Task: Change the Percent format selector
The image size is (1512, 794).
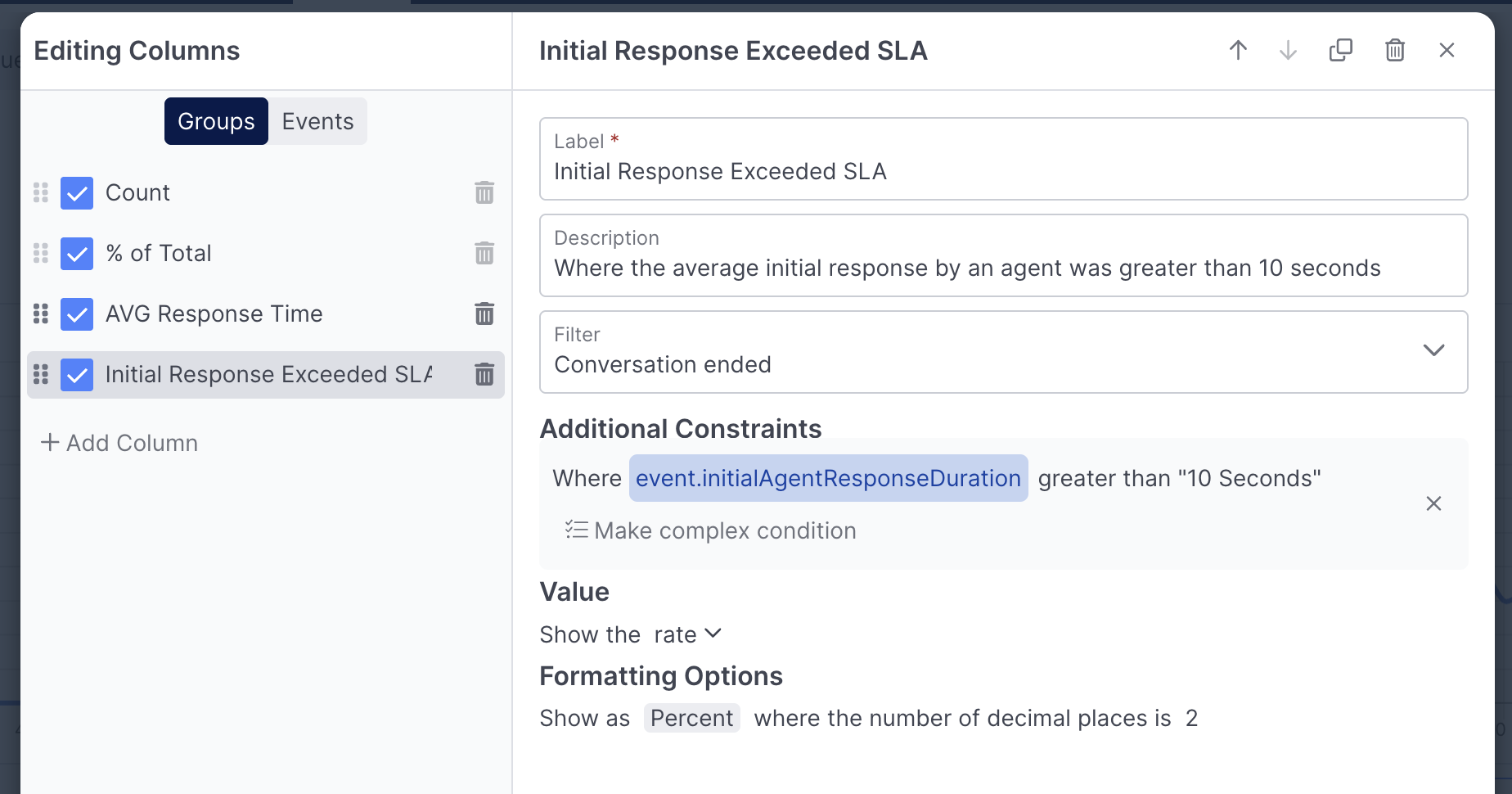Action: 691,718
